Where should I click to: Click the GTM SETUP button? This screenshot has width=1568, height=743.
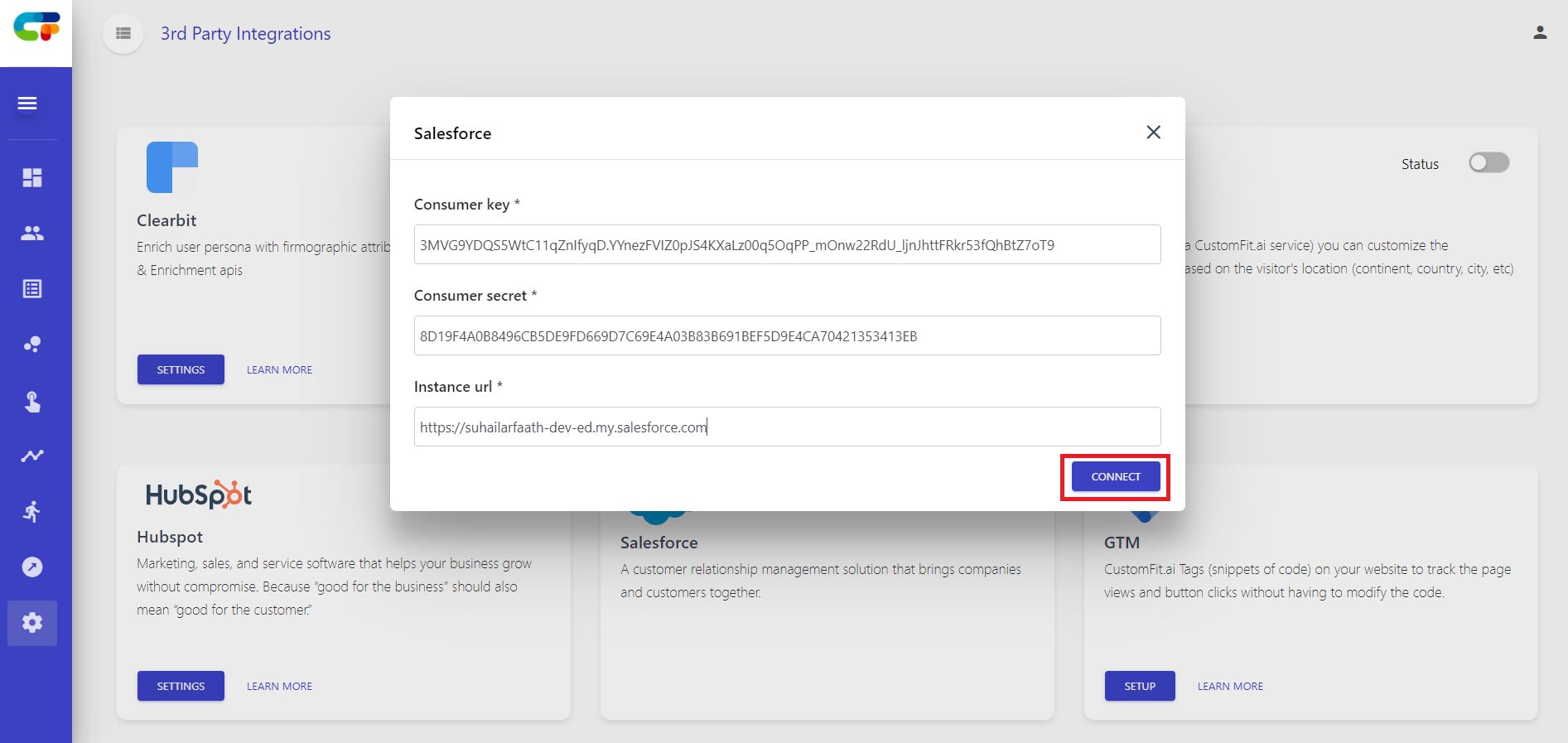pyautogui.click(x=1140, y=686)
